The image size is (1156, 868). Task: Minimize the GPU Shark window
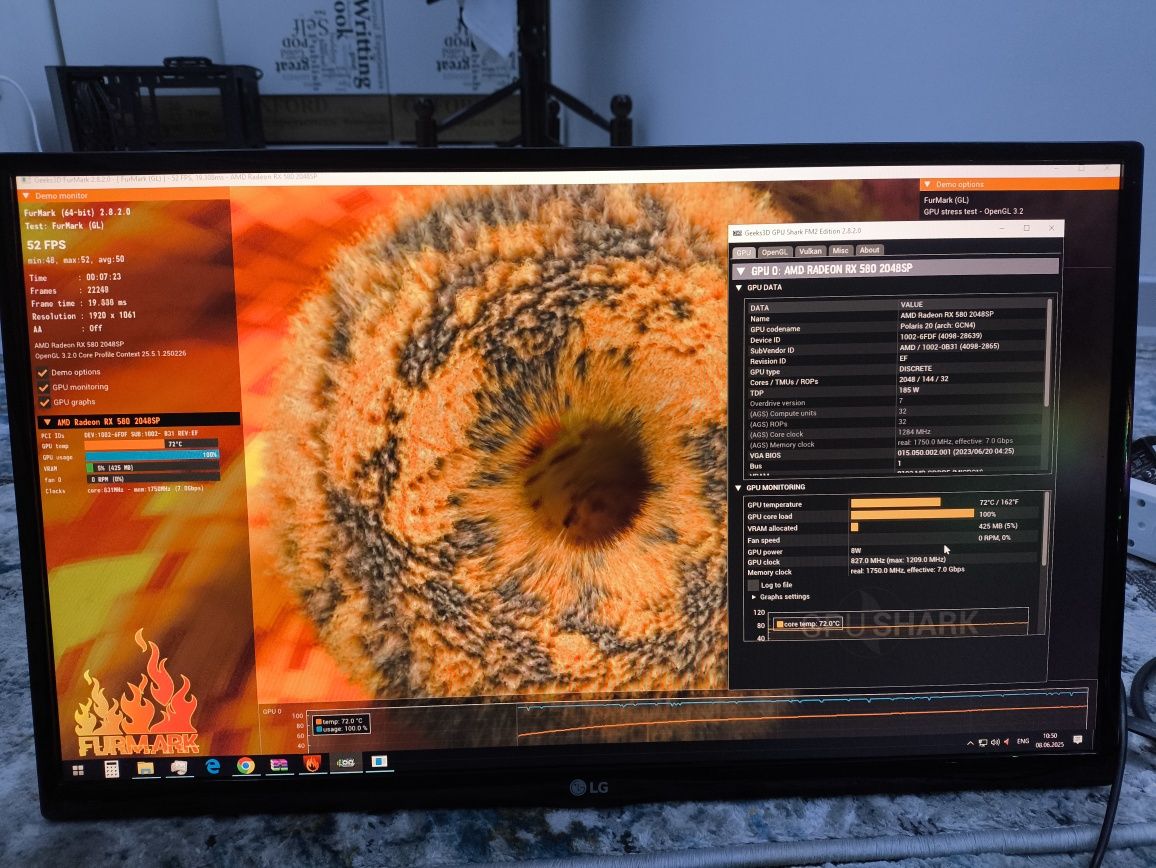click(1001, 229)
